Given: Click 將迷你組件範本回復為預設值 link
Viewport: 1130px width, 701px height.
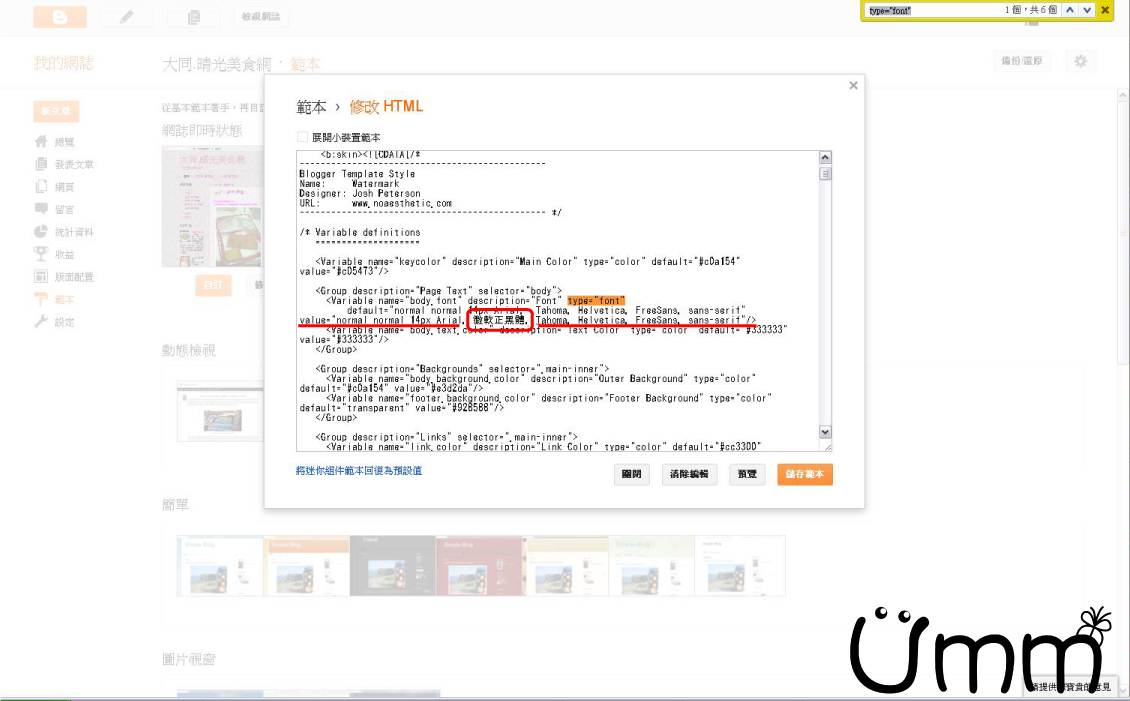Looking at the screenshot, I should point(359,470).
